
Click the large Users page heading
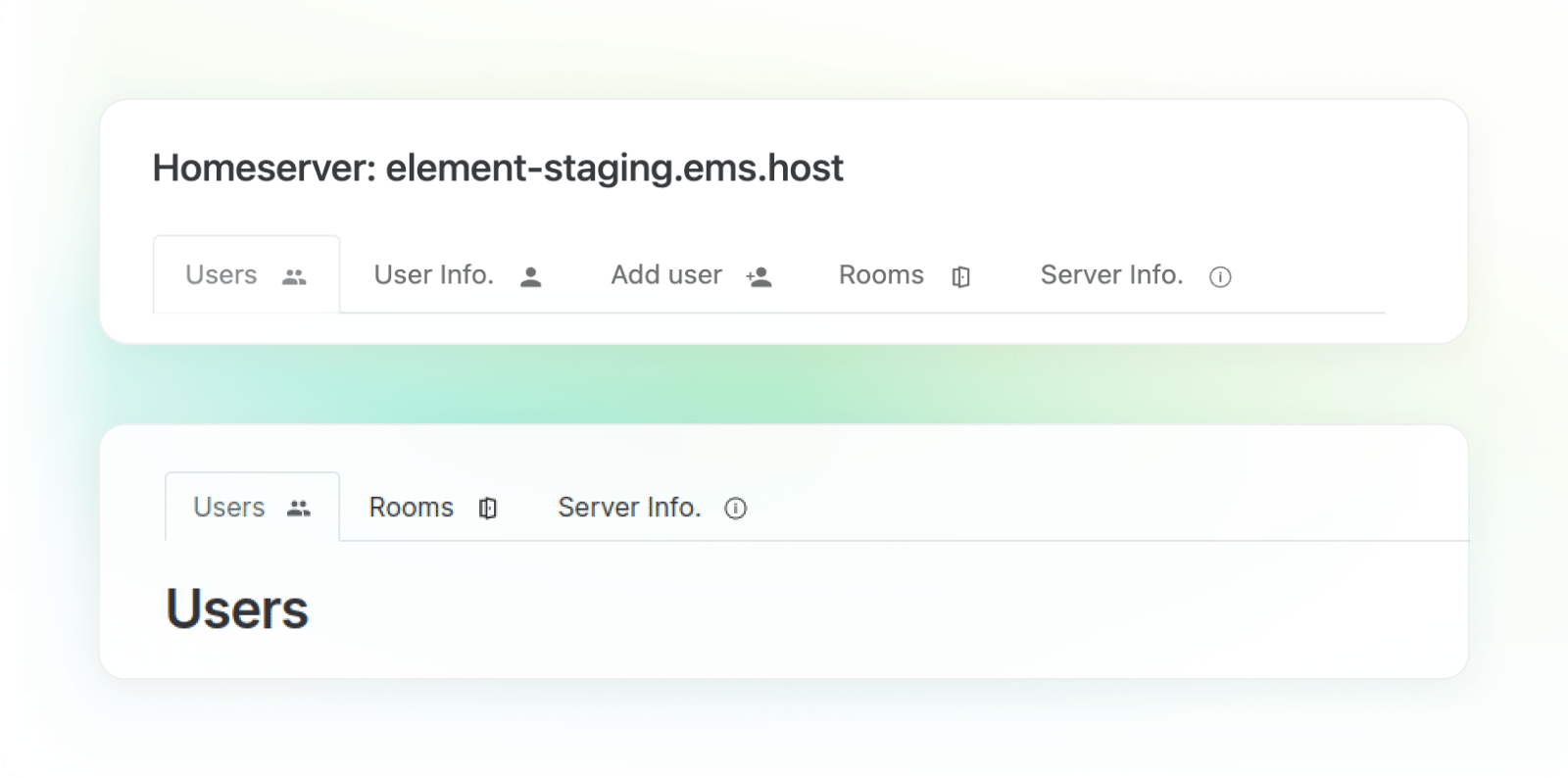(x=237, y=609)
